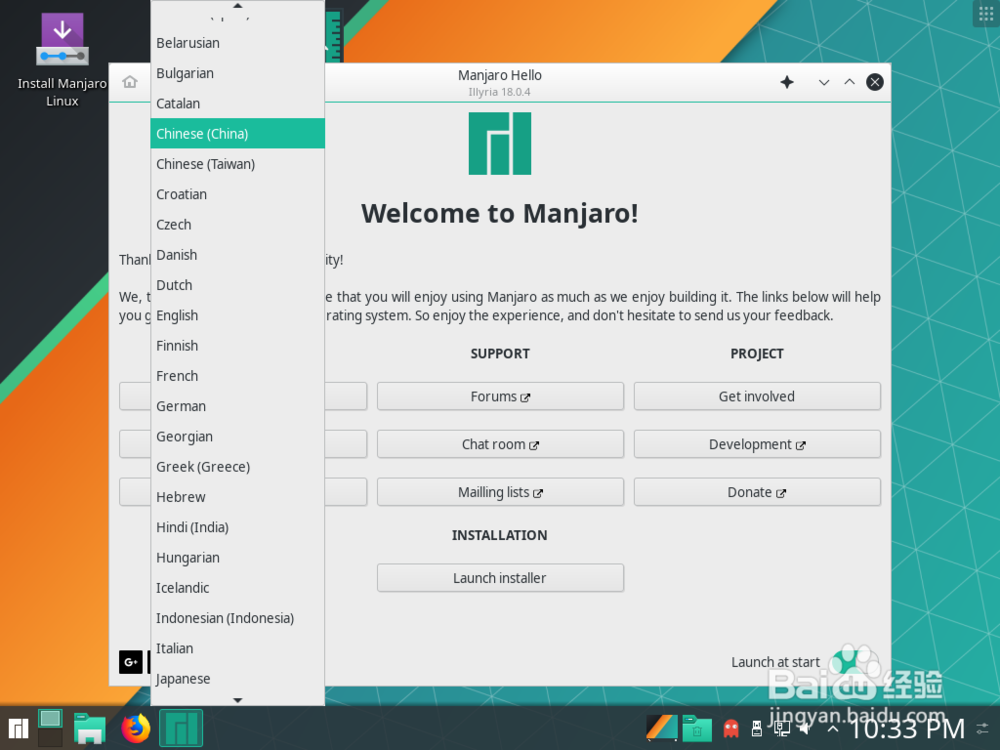Open the panel settings sliders icon

983,728
